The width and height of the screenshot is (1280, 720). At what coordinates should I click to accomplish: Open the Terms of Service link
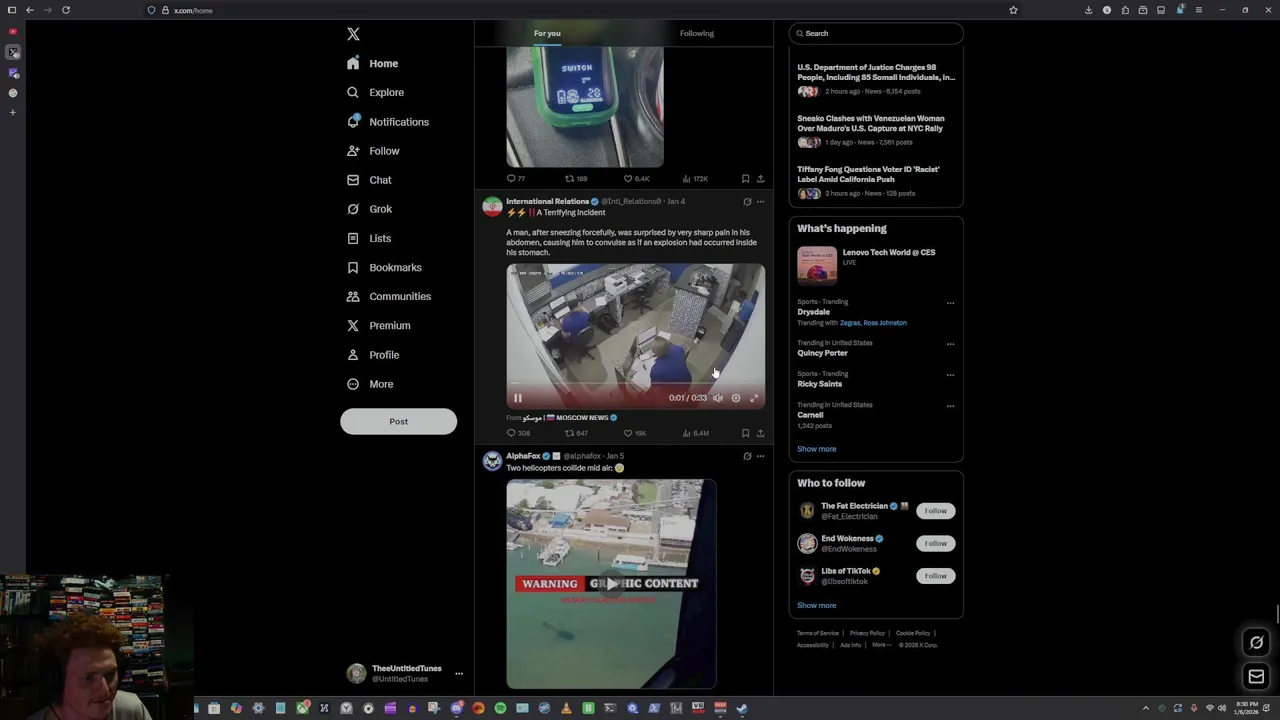point(818,633)
